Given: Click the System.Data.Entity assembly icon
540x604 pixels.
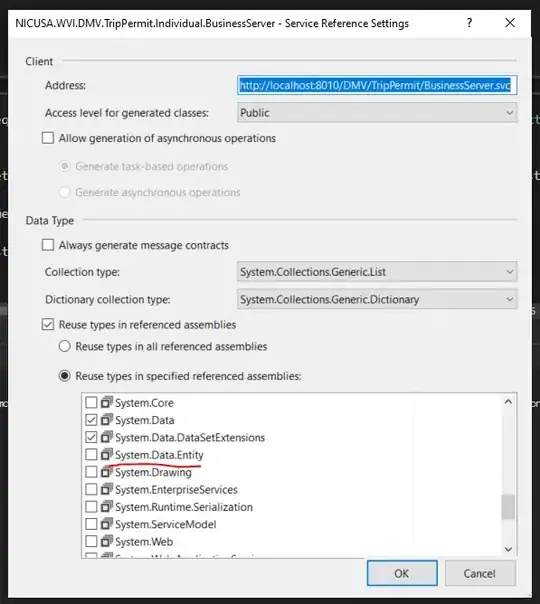Looking at the screenshot, I should tap(106, 455).
